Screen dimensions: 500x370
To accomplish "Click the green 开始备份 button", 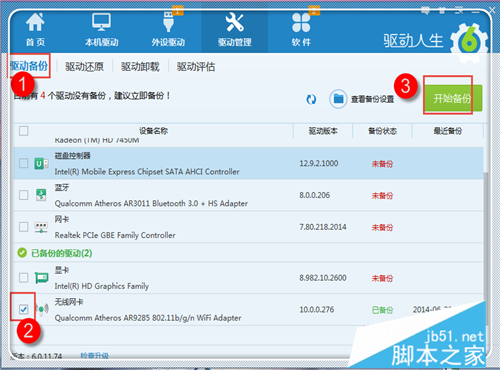I will [x=453, y=98].
